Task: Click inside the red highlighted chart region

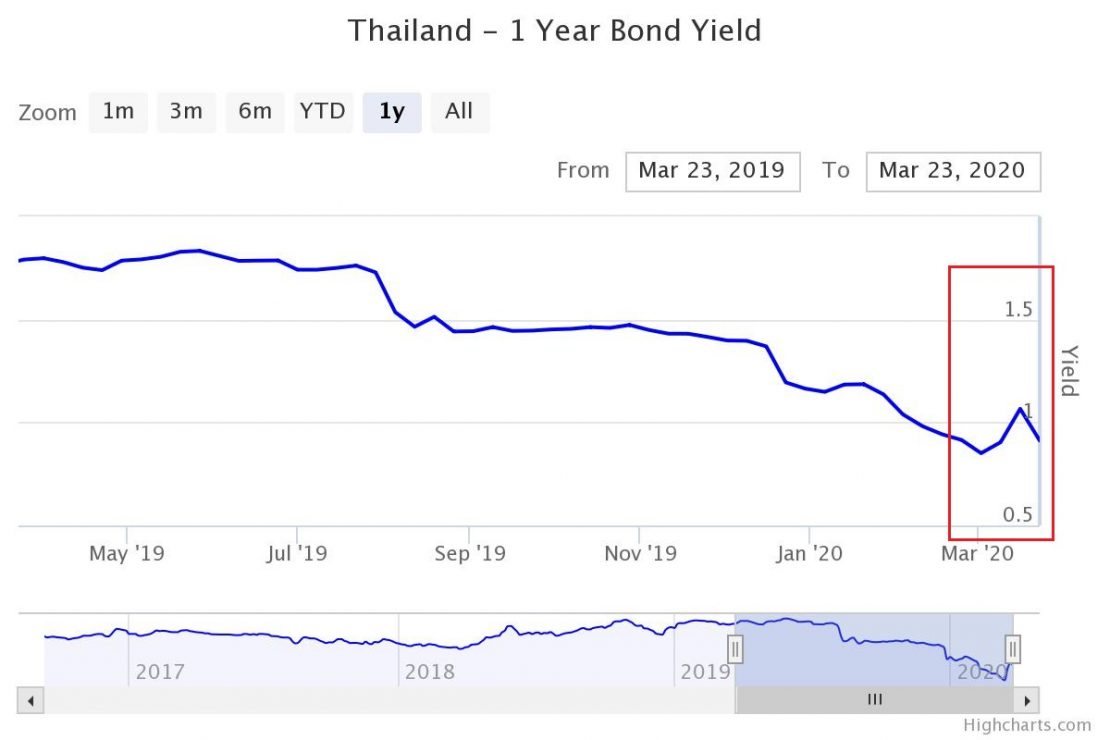Action: pos(1000,400)
